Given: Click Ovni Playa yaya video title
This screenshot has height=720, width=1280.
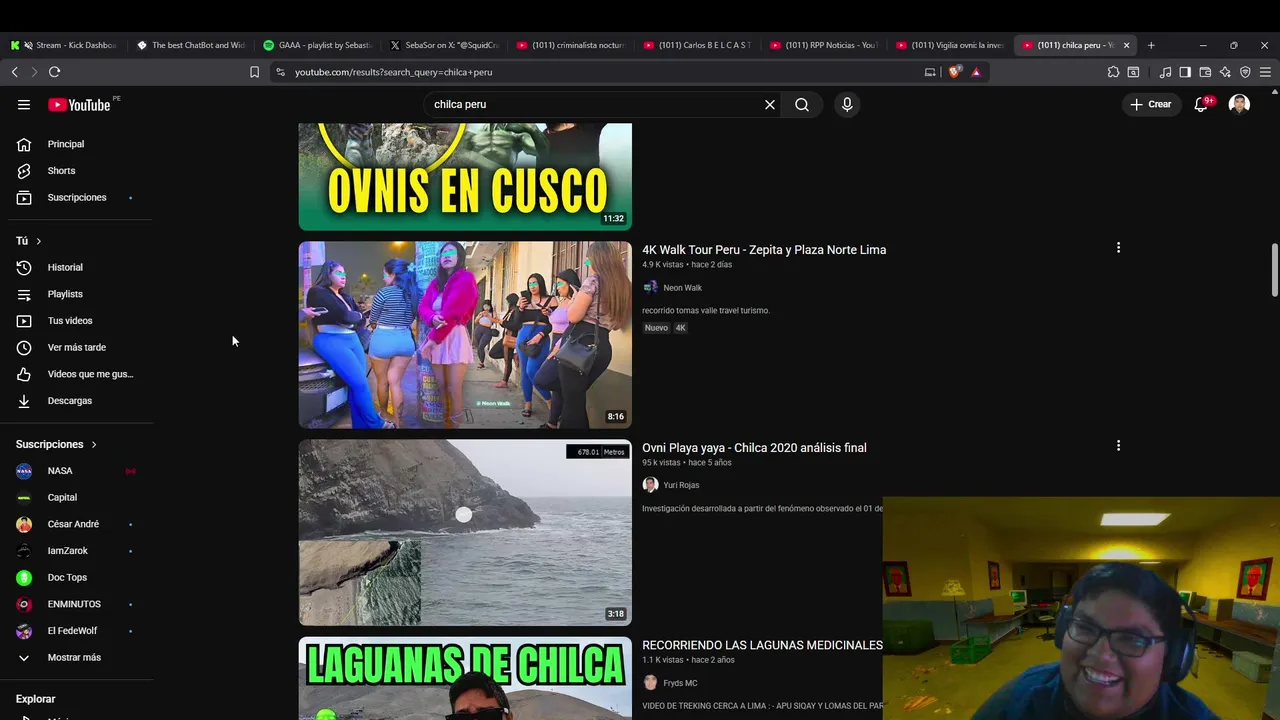Looking at the screenshot, I should [x=754, y=448].
